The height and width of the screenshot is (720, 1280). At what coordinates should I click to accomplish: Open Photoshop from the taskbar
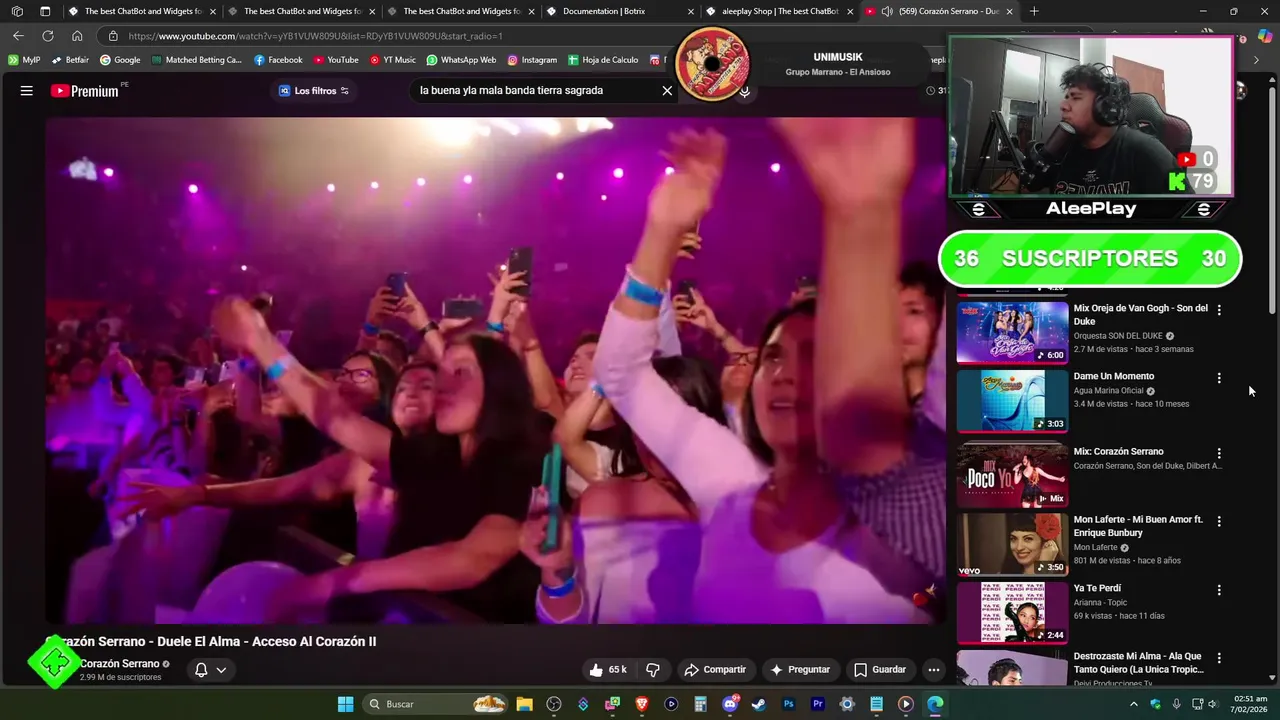click(x=788, y=704)
